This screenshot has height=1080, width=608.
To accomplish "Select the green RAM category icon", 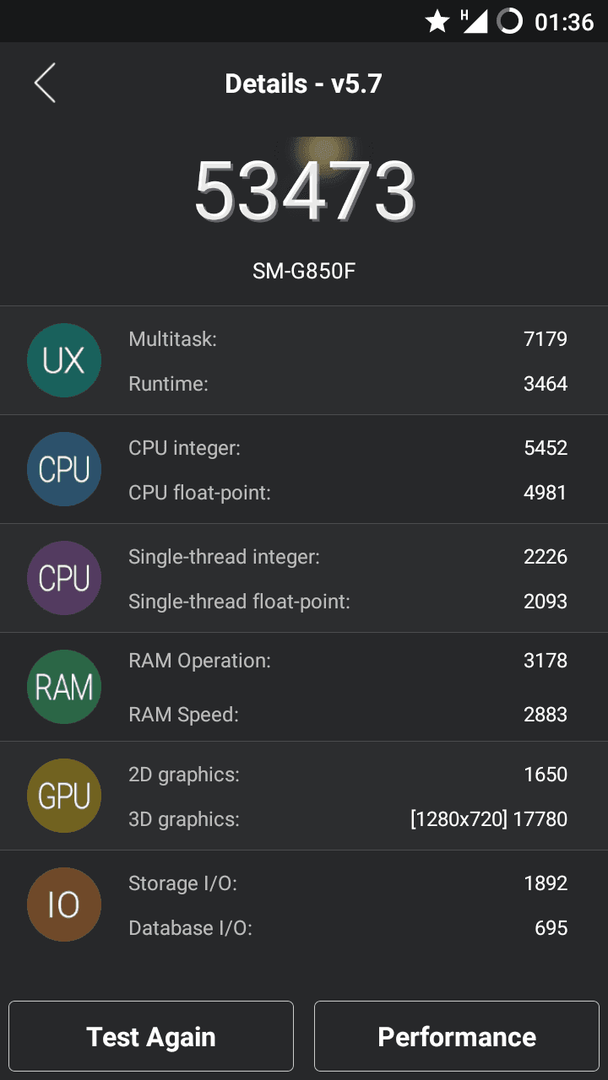I will pyautogui.click(x=64, y=687).
